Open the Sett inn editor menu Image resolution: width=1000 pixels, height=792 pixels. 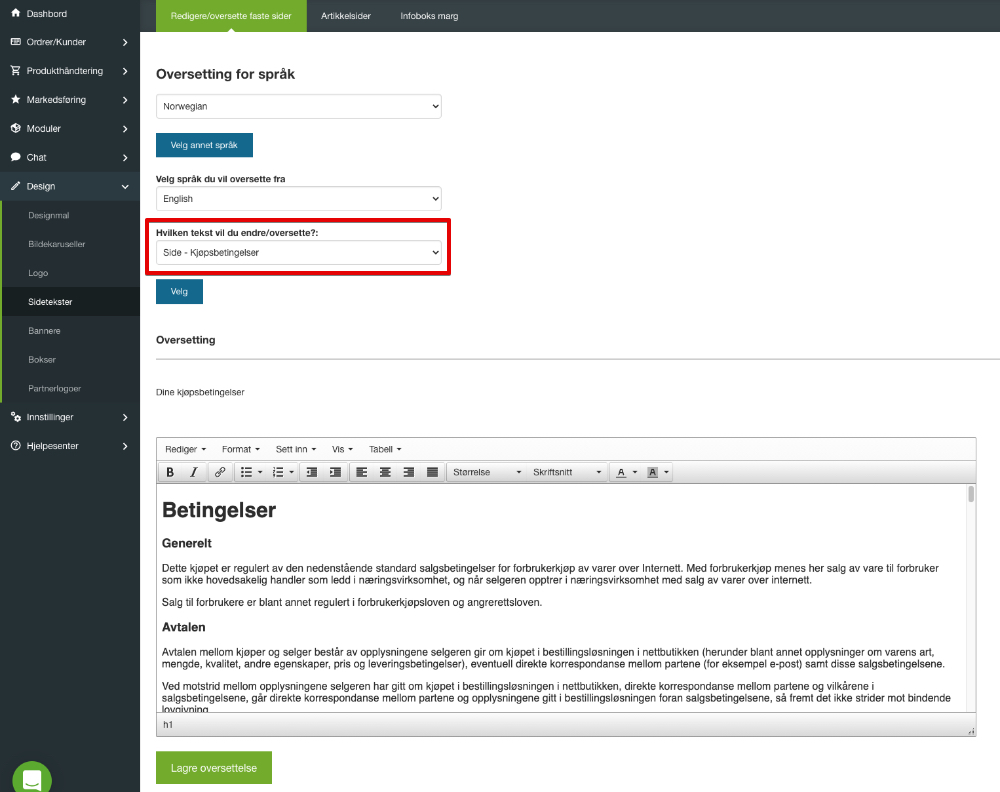point(295,450)
